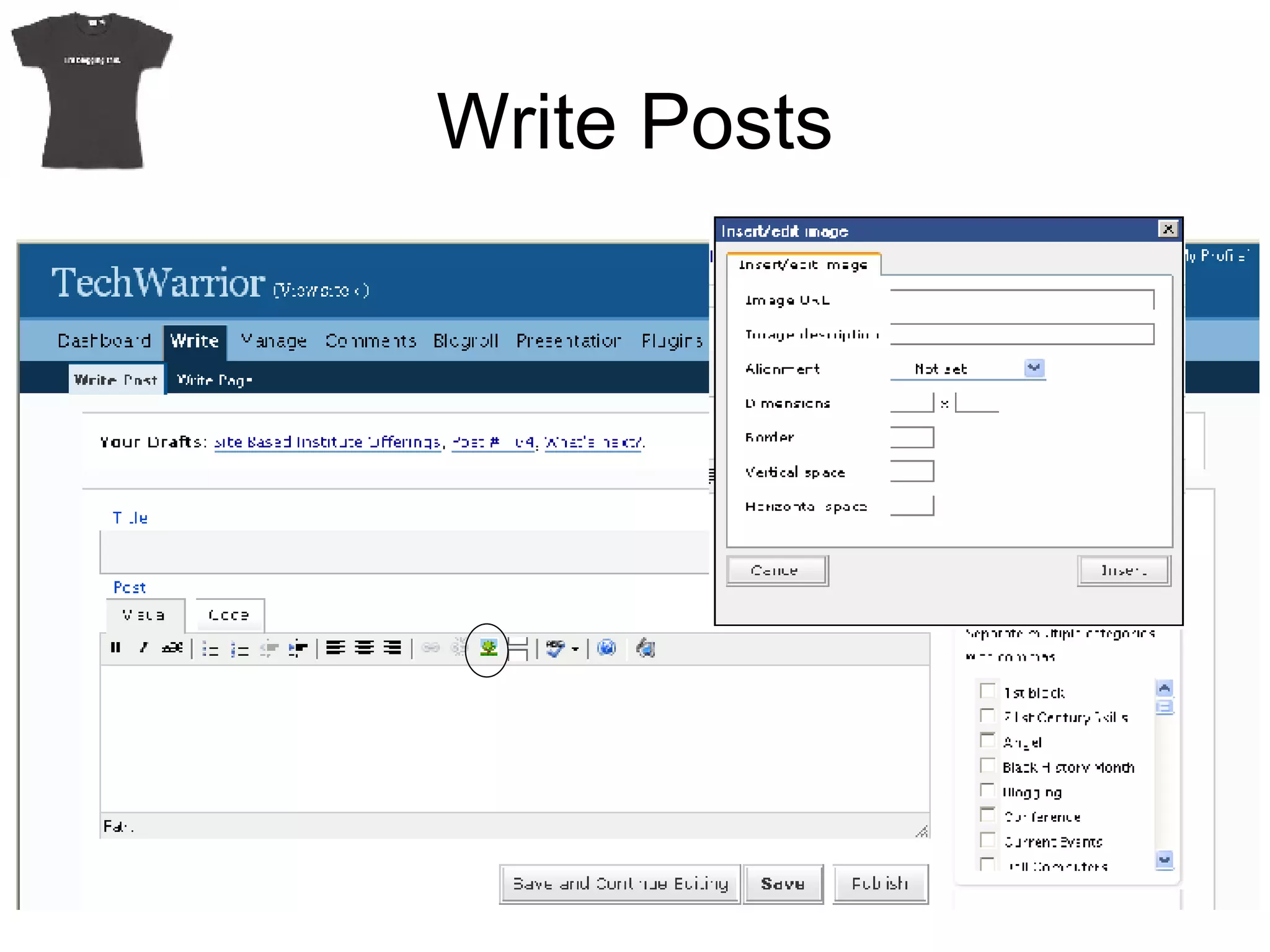This screenshot has height=952, width=1270.
Task: Toggle bold formatting in post editor
Action: (115, 648)
